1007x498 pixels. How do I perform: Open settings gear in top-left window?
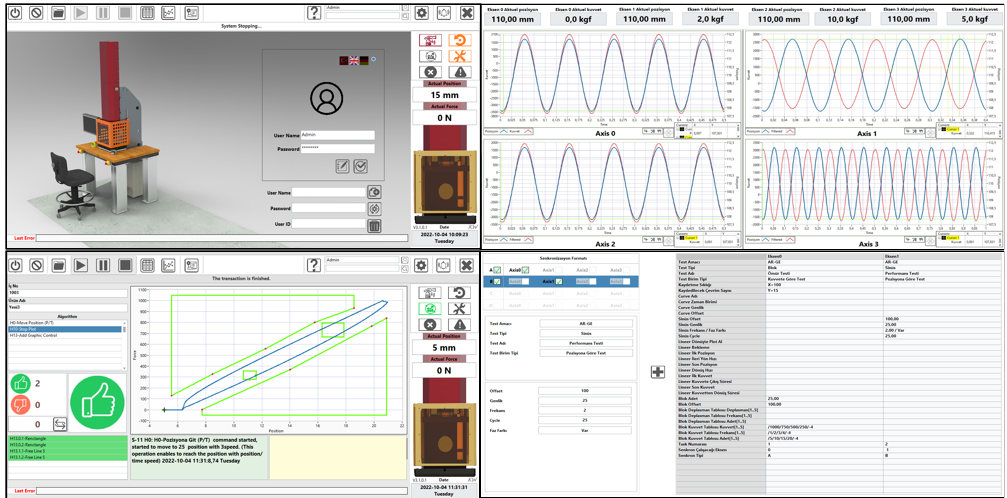[421, 14]
